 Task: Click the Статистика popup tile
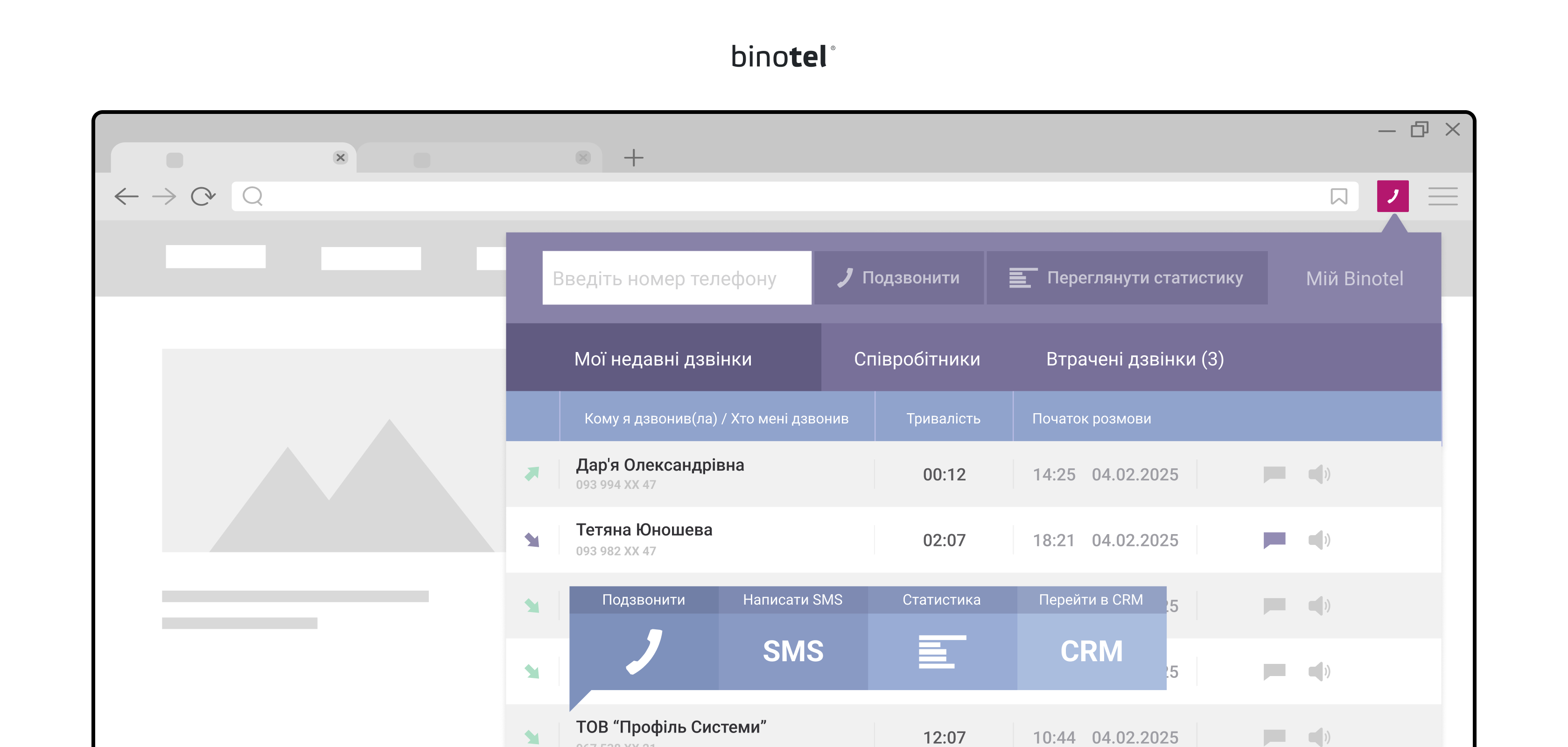pos(942,638)
